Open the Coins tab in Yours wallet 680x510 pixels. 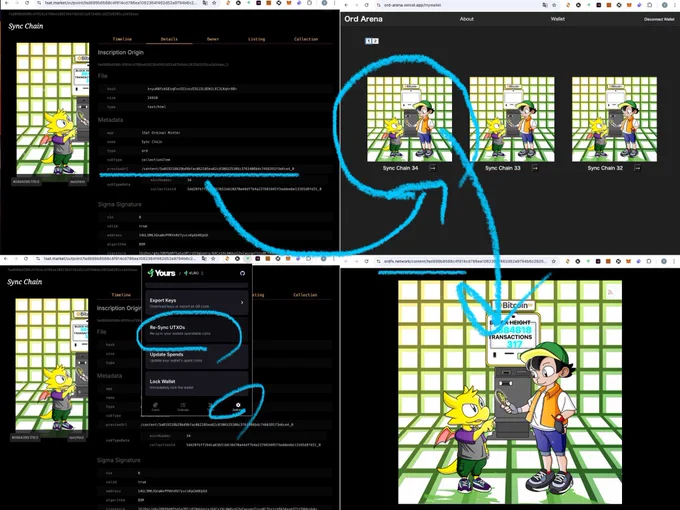(x=155, y=407)
